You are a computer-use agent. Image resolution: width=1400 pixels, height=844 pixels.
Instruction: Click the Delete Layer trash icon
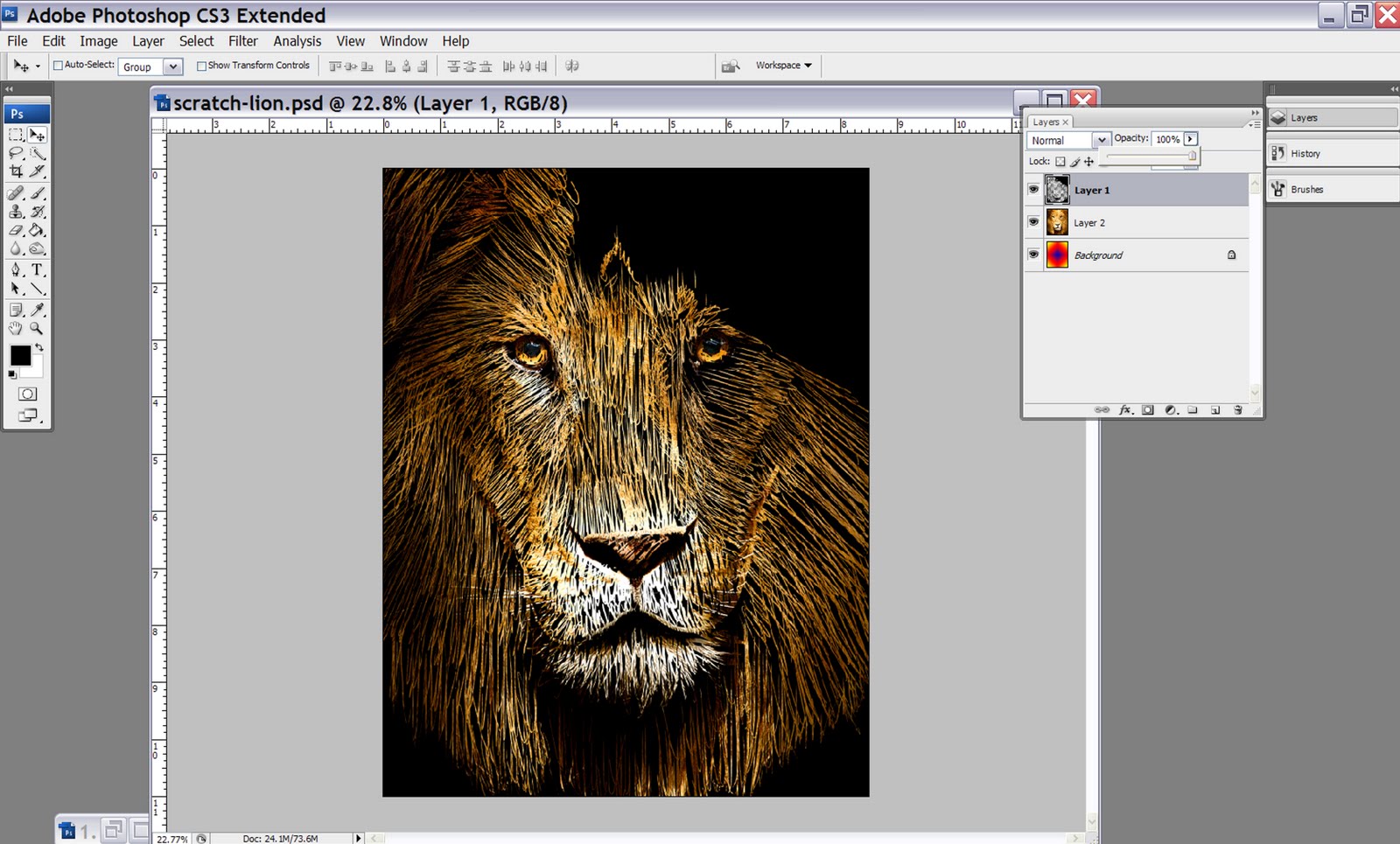[1237, 409]
